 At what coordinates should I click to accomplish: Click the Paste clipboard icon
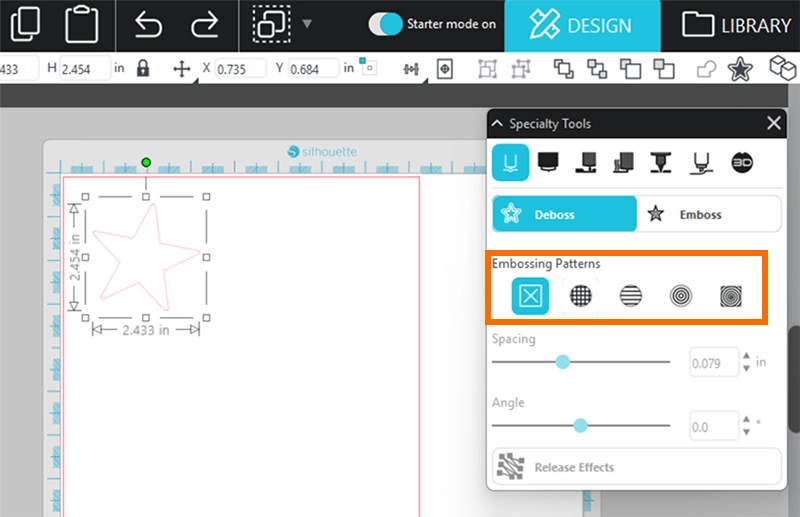click(x=81, y=25)
